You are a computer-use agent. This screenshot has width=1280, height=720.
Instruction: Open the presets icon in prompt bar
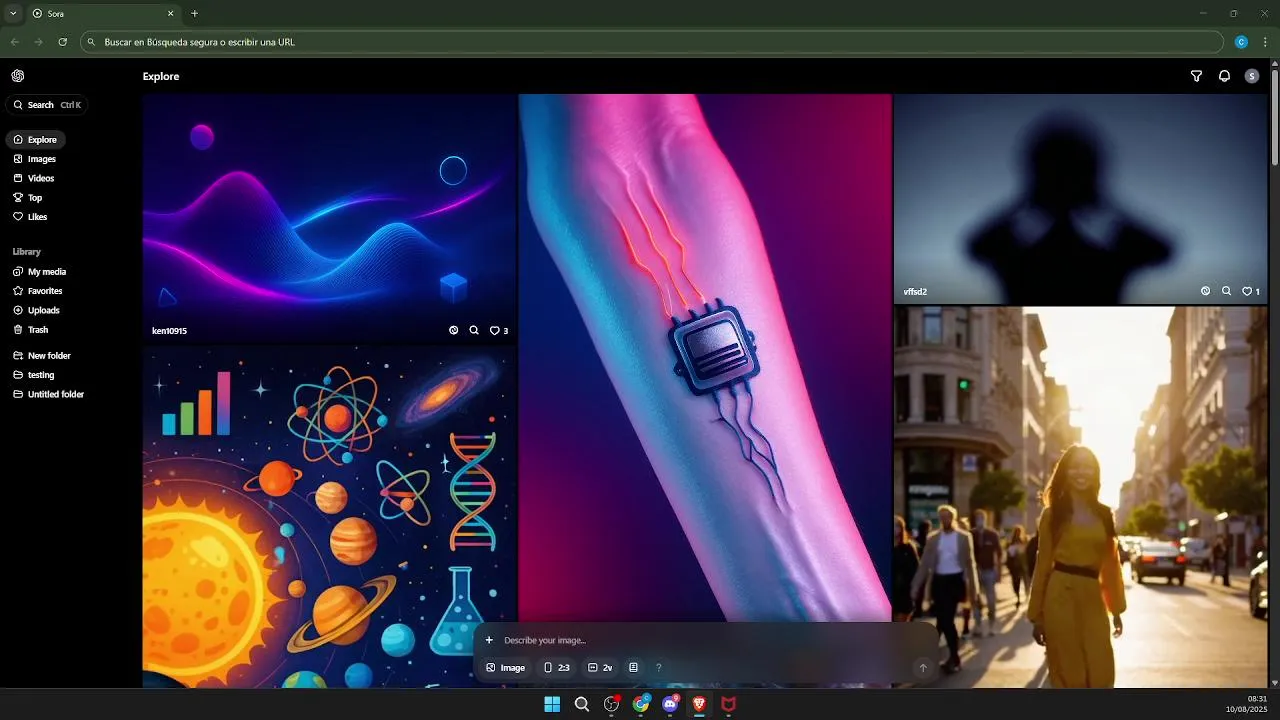tap(633, 668)
